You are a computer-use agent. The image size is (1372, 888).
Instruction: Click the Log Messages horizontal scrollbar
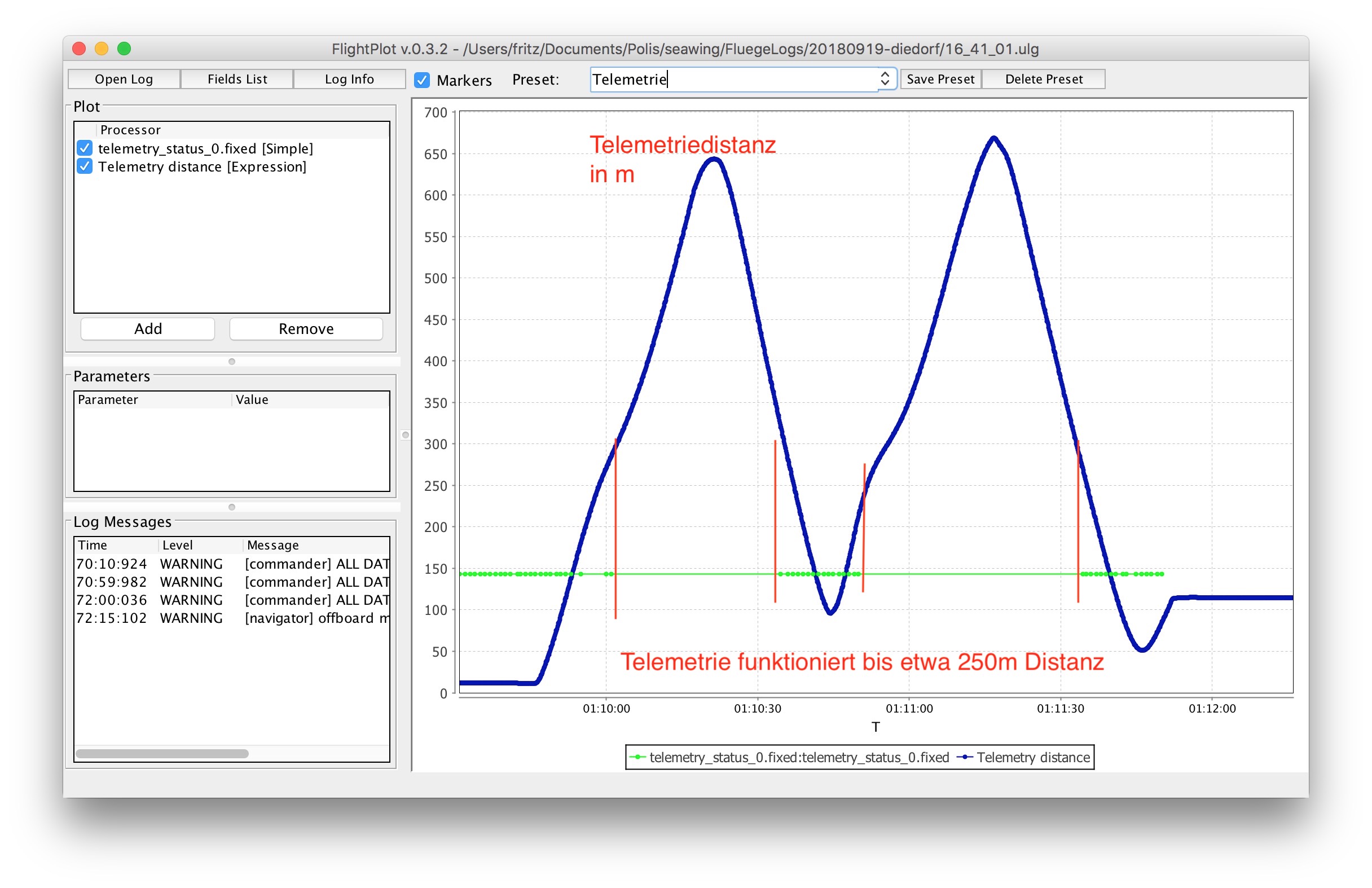(162, 754)
